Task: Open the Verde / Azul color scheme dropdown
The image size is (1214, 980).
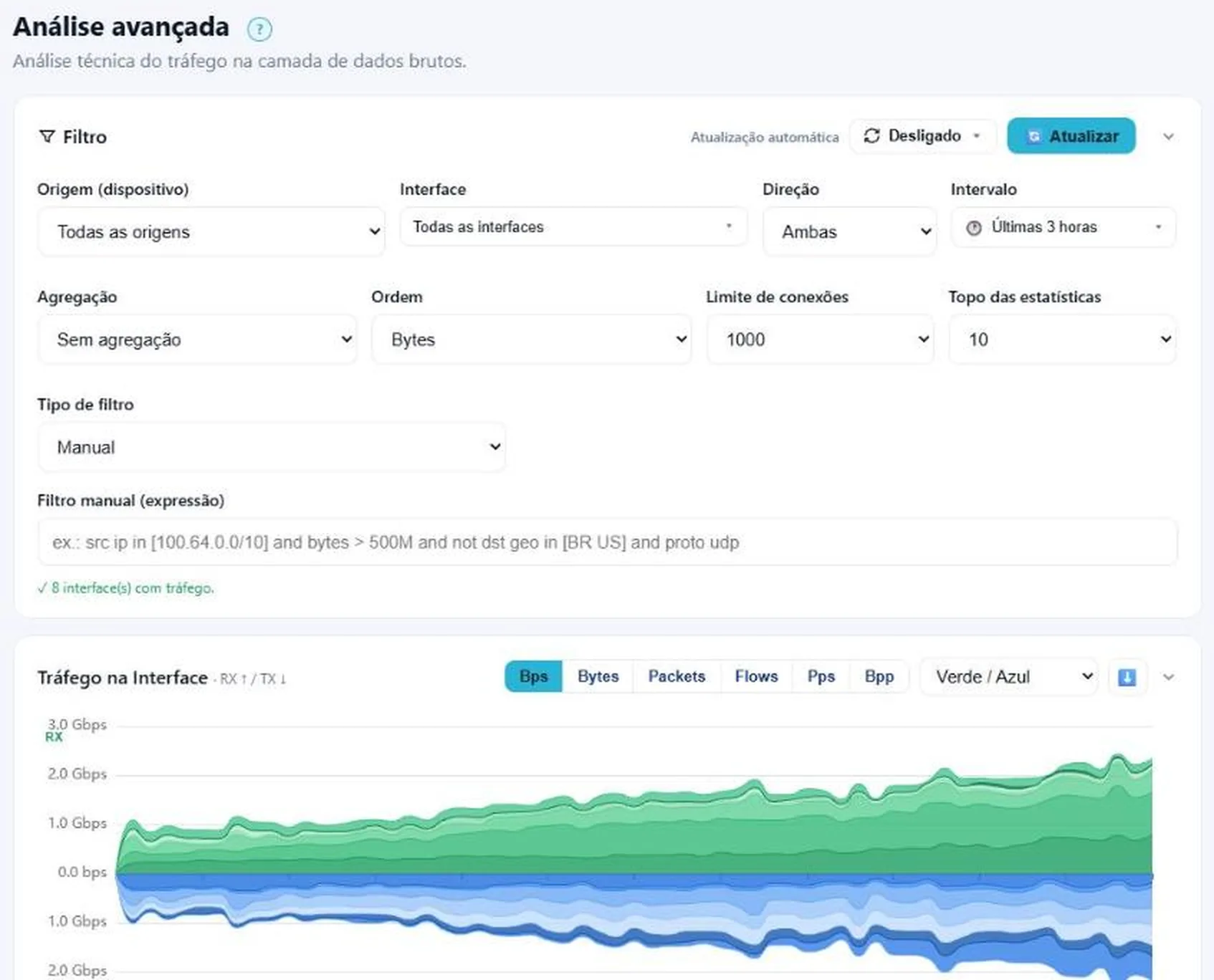Action: click(x=1008, y=677)
